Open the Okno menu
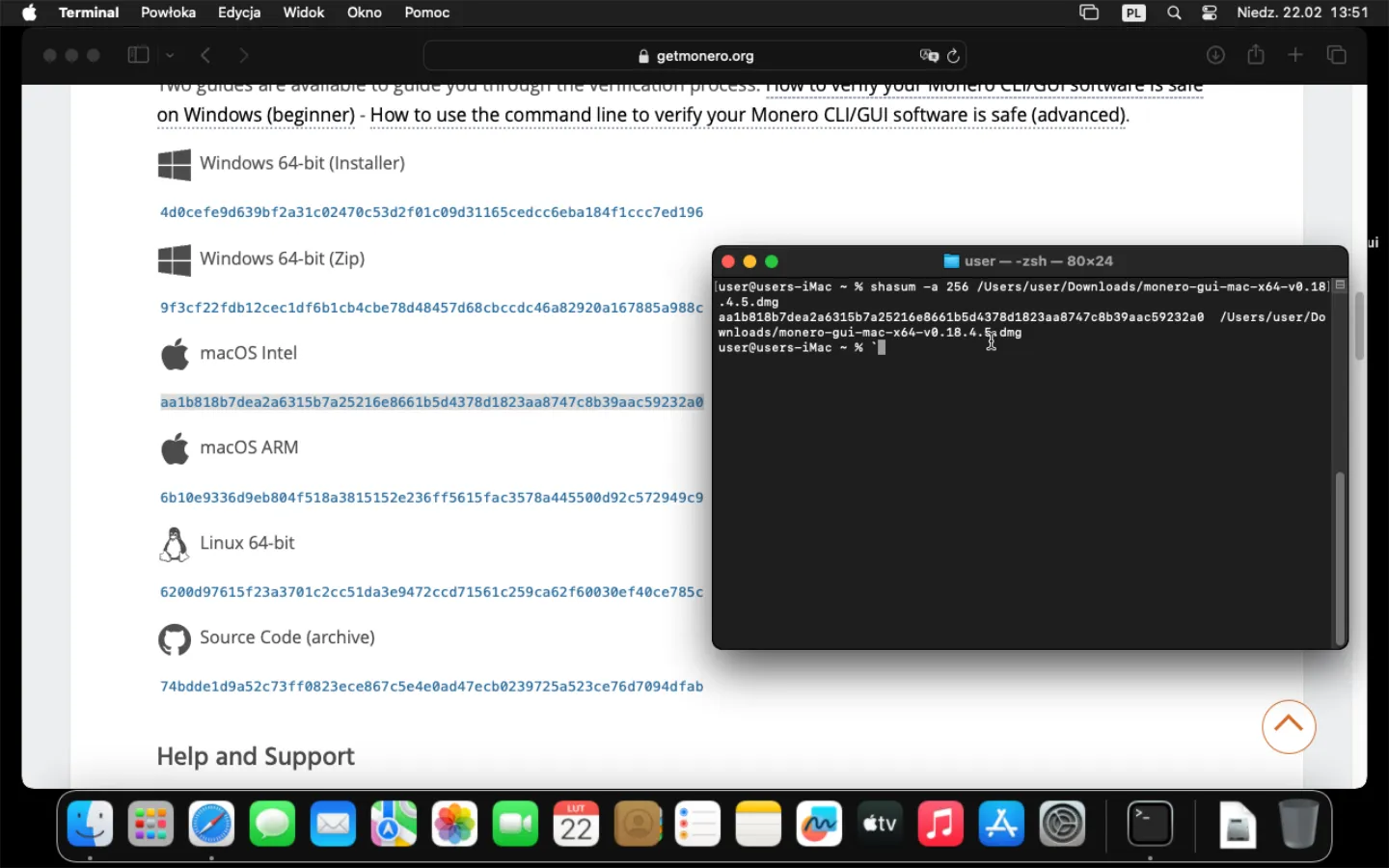This screenshot has width=1389, height=868. click(365, 13)
